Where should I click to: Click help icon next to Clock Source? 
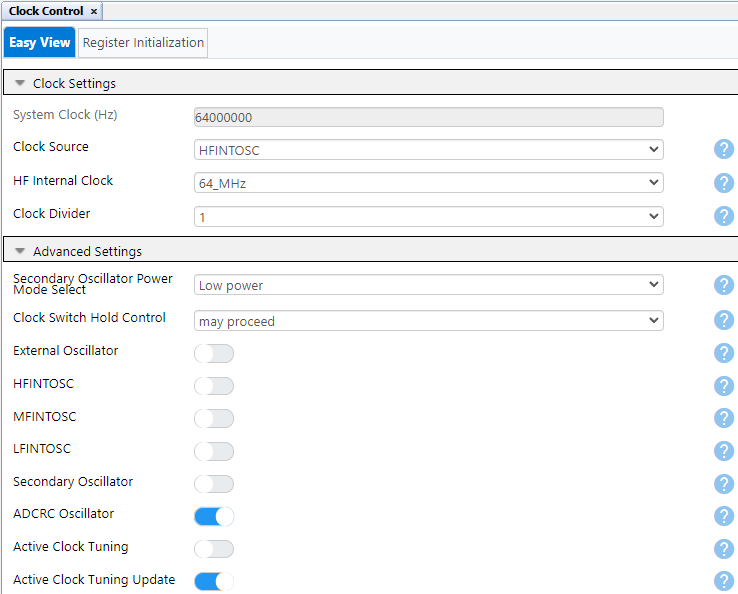(724, 150)
